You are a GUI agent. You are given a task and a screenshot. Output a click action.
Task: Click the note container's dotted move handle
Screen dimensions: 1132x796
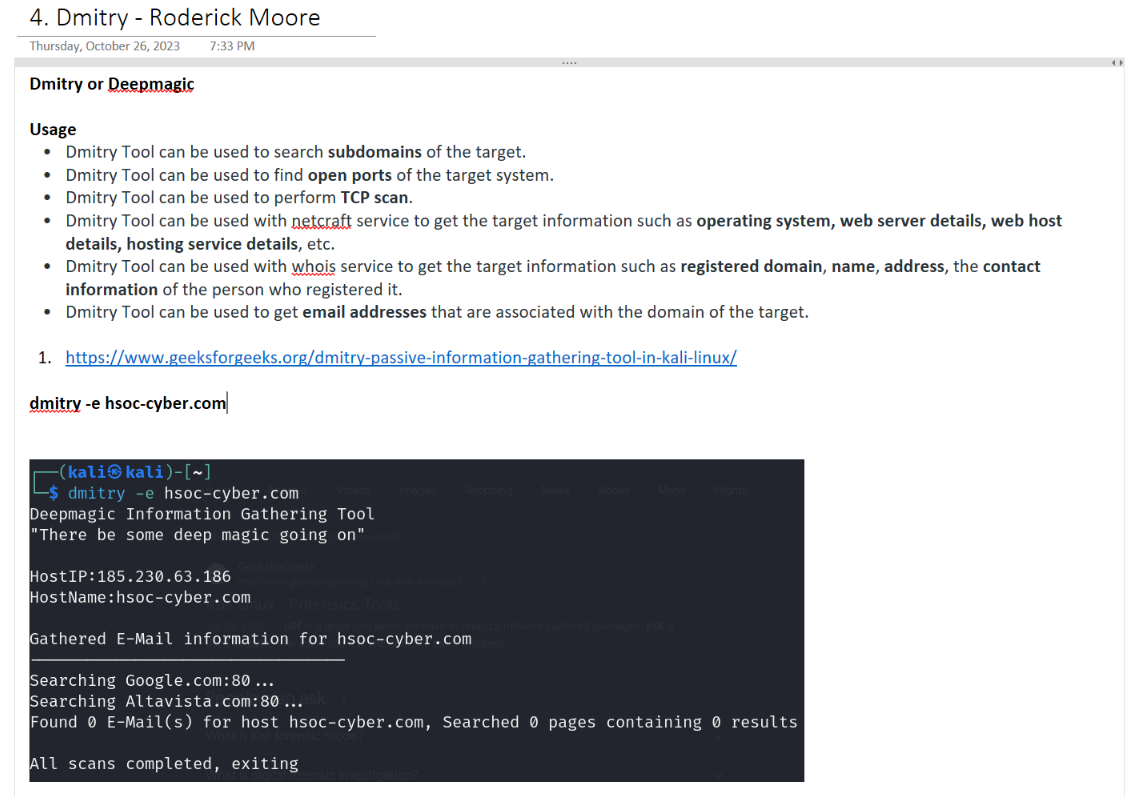coord(569,63)
